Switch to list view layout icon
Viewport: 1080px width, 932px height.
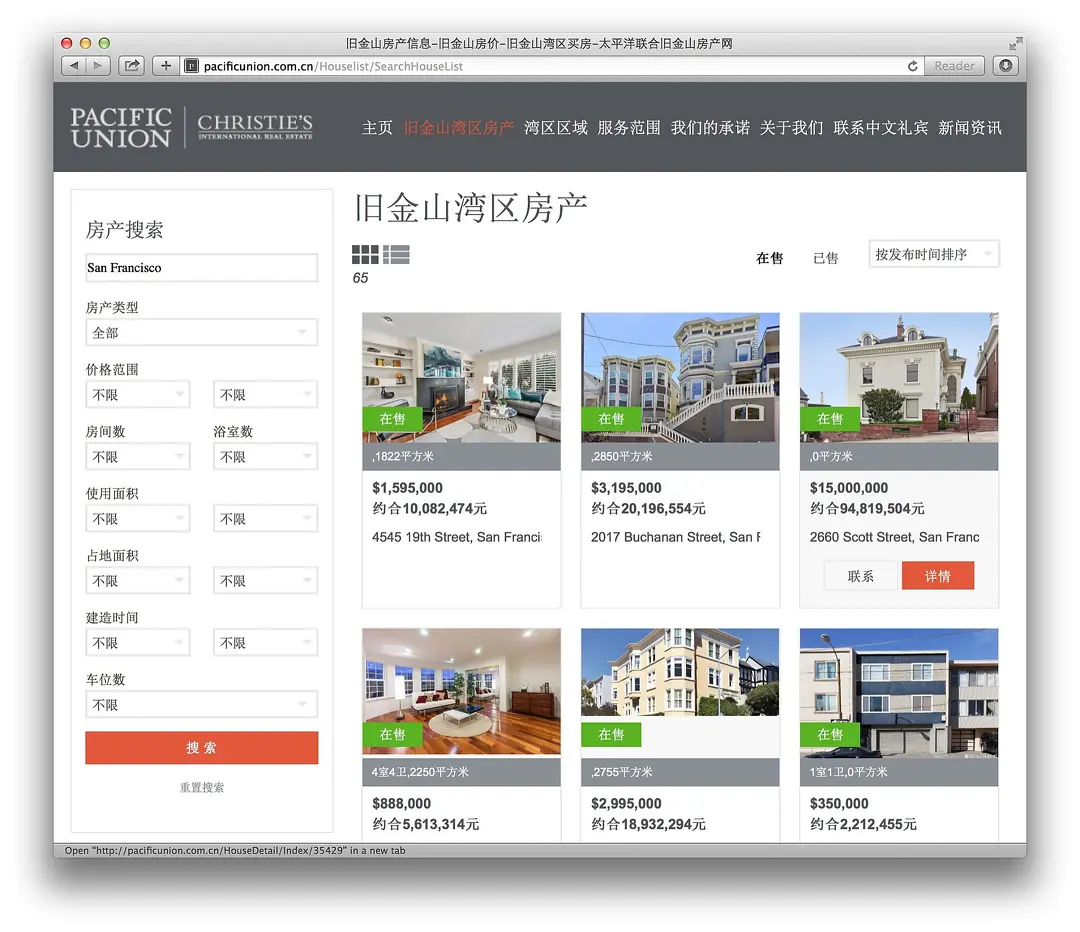click(396, 255)
